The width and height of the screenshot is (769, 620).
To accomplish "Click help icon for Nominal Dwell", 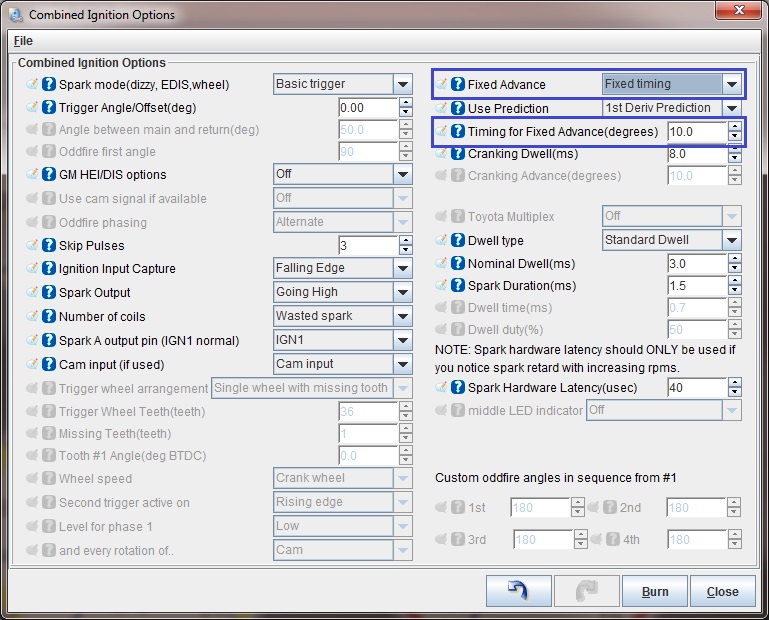I will [458, 264].
